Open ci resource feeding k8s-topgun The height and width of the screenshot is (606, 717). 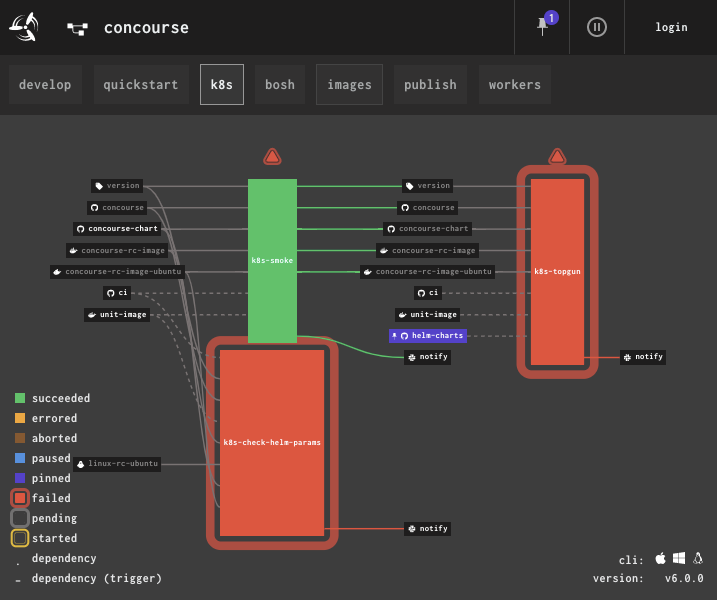tap(428, 293)
